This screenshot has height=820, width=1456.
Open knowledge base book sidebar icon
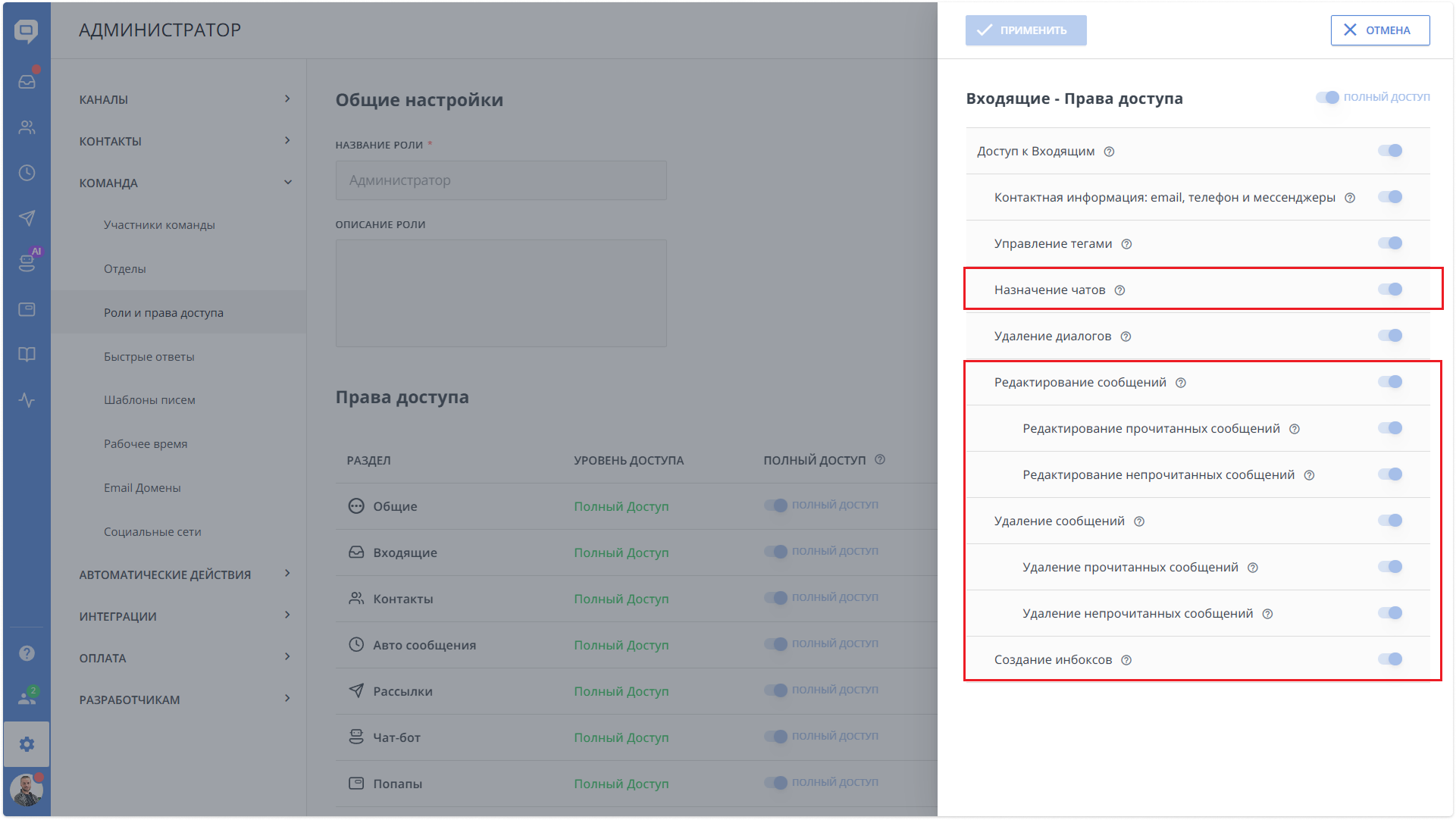coord(27,355)
